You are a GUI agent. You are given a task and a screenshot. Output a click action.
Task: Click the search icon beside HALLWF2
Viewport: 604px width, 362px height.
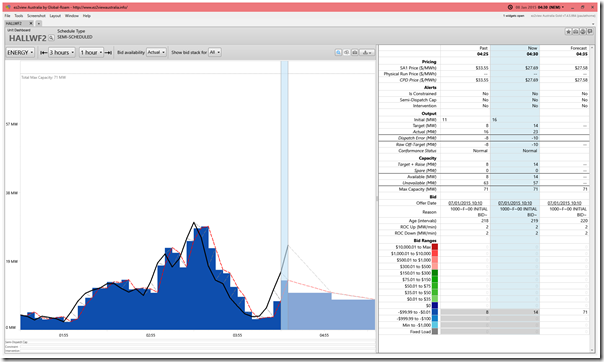click(51, 38)
